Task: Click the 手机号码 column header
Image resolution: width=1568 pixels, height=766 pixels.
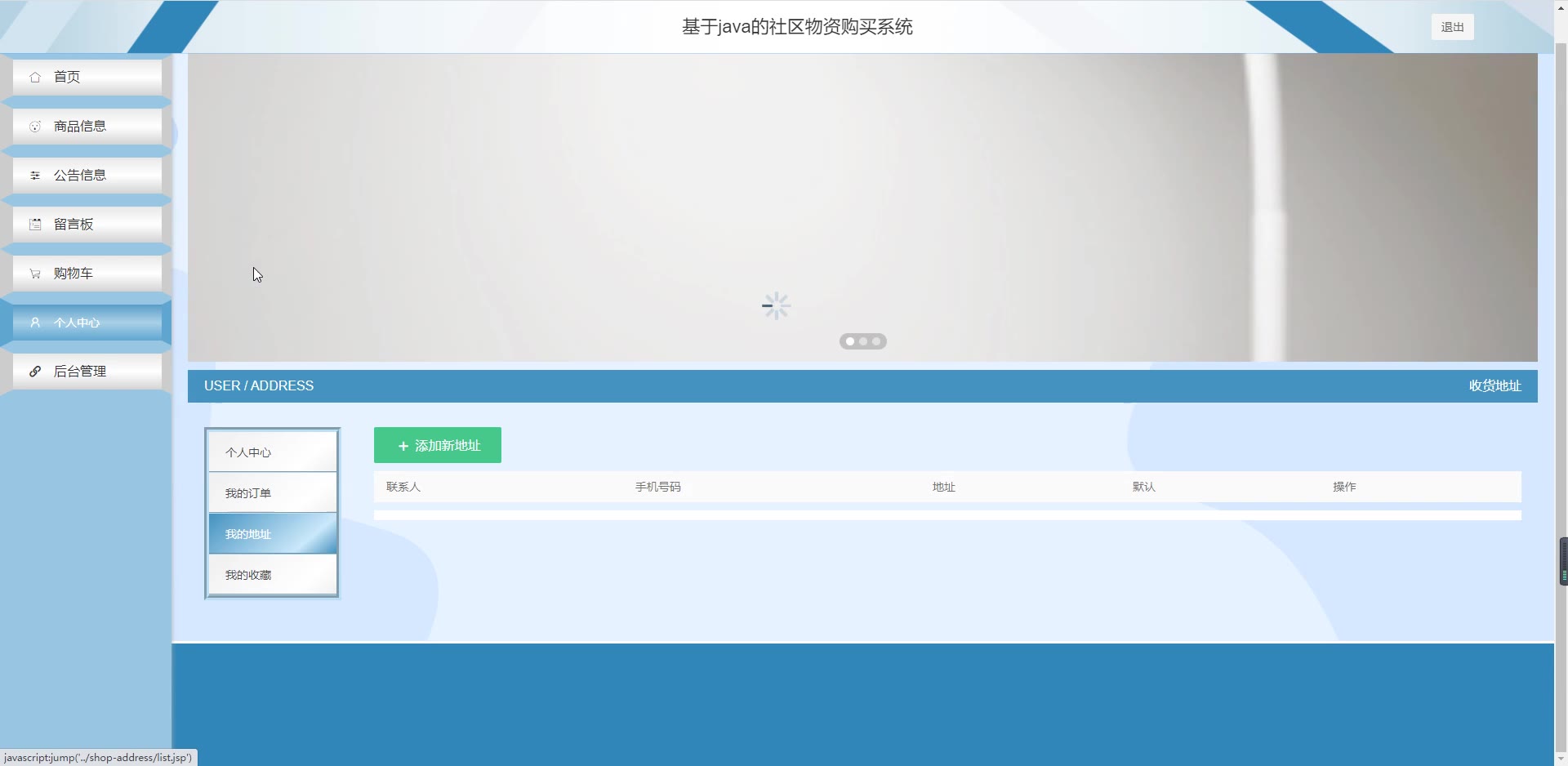Action: [658, 487]
